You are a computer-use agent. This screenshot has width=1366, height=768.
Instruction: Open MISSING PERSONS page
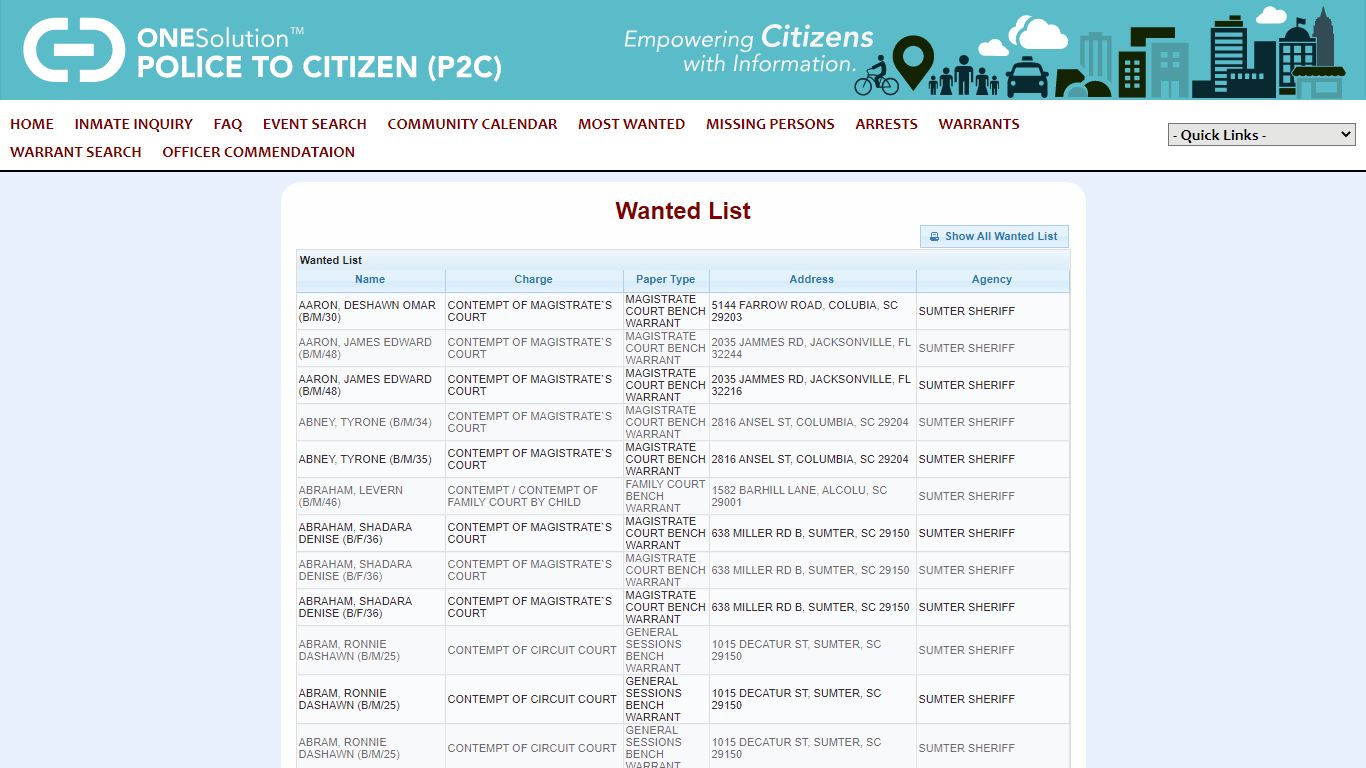point(770,124)
